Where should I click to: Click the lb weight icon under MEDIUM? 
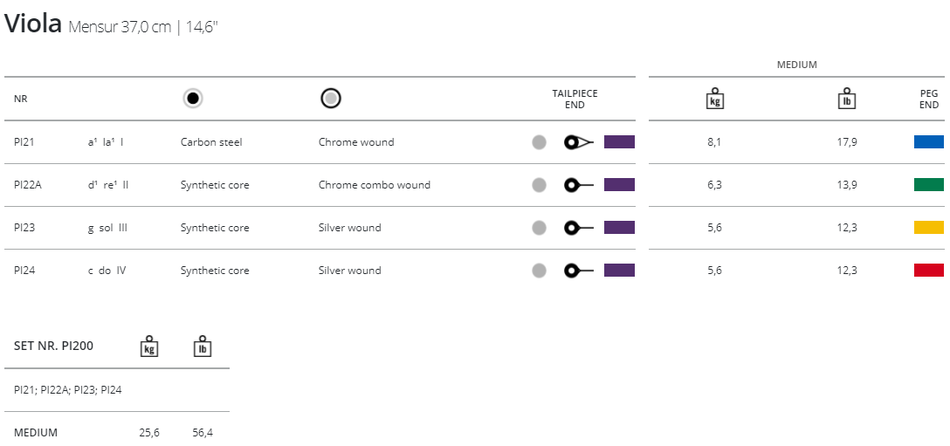click(847, 98)
